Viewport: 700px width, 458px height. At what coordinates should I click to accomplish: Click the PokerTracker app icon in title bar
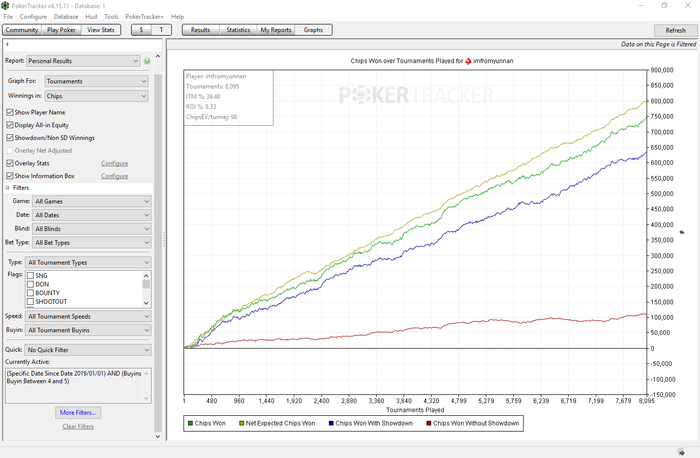tap(5, 5)
